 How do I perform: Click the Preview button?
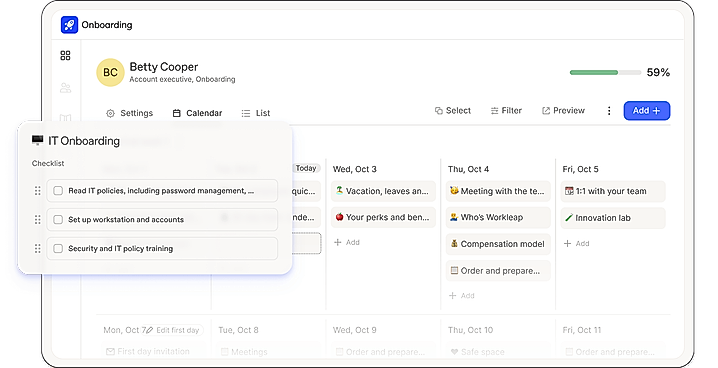(x=563, y=111)
